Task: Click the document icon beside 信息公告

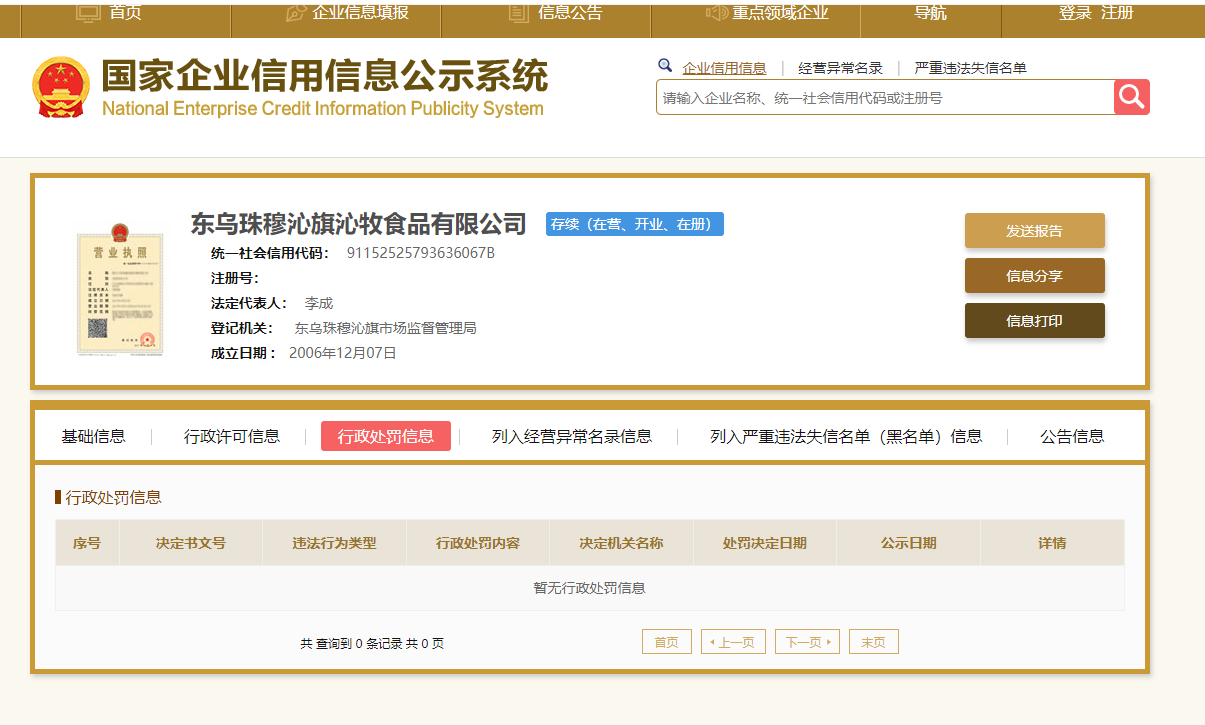Action: pyautogui.click(x=519, y=13)
